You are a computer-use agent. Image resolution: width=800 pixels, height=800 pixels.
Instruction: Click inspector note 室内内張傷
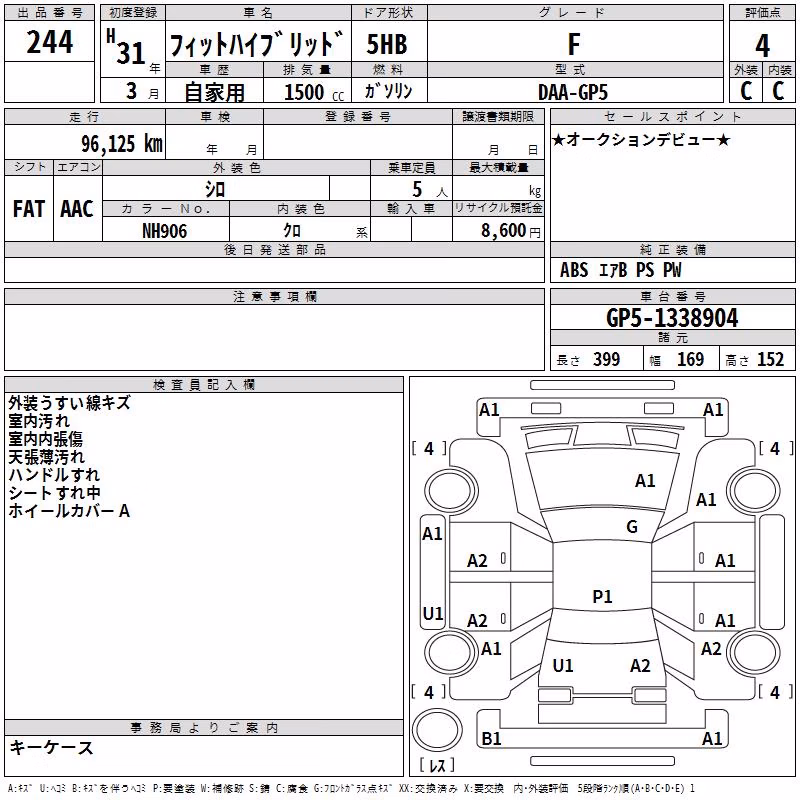pos(45,439)
